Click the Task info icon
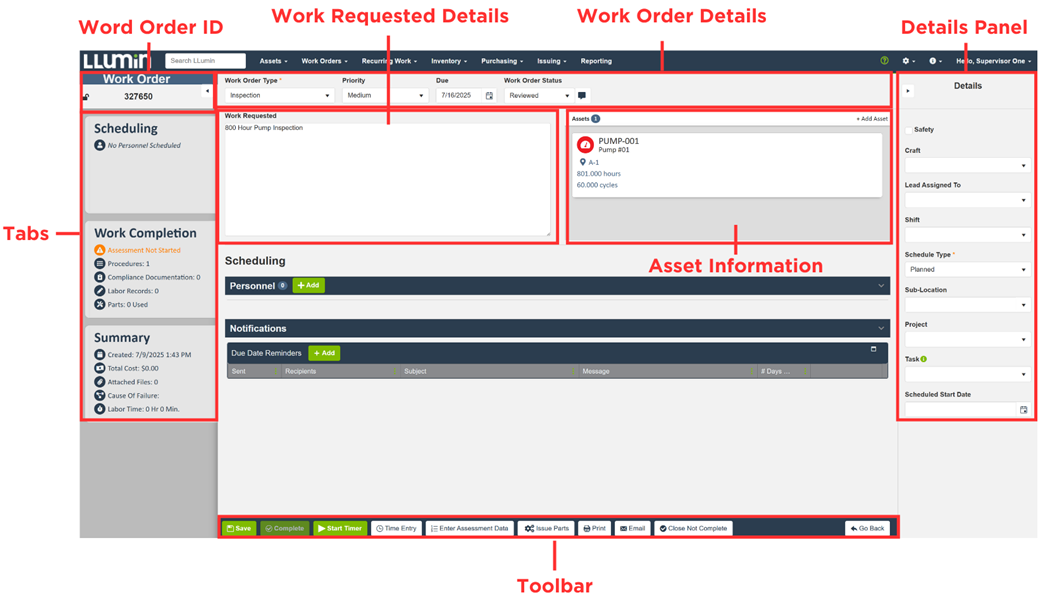Image resolution: width=1050 pixels, height=597 pixels. tap(924, 359)
